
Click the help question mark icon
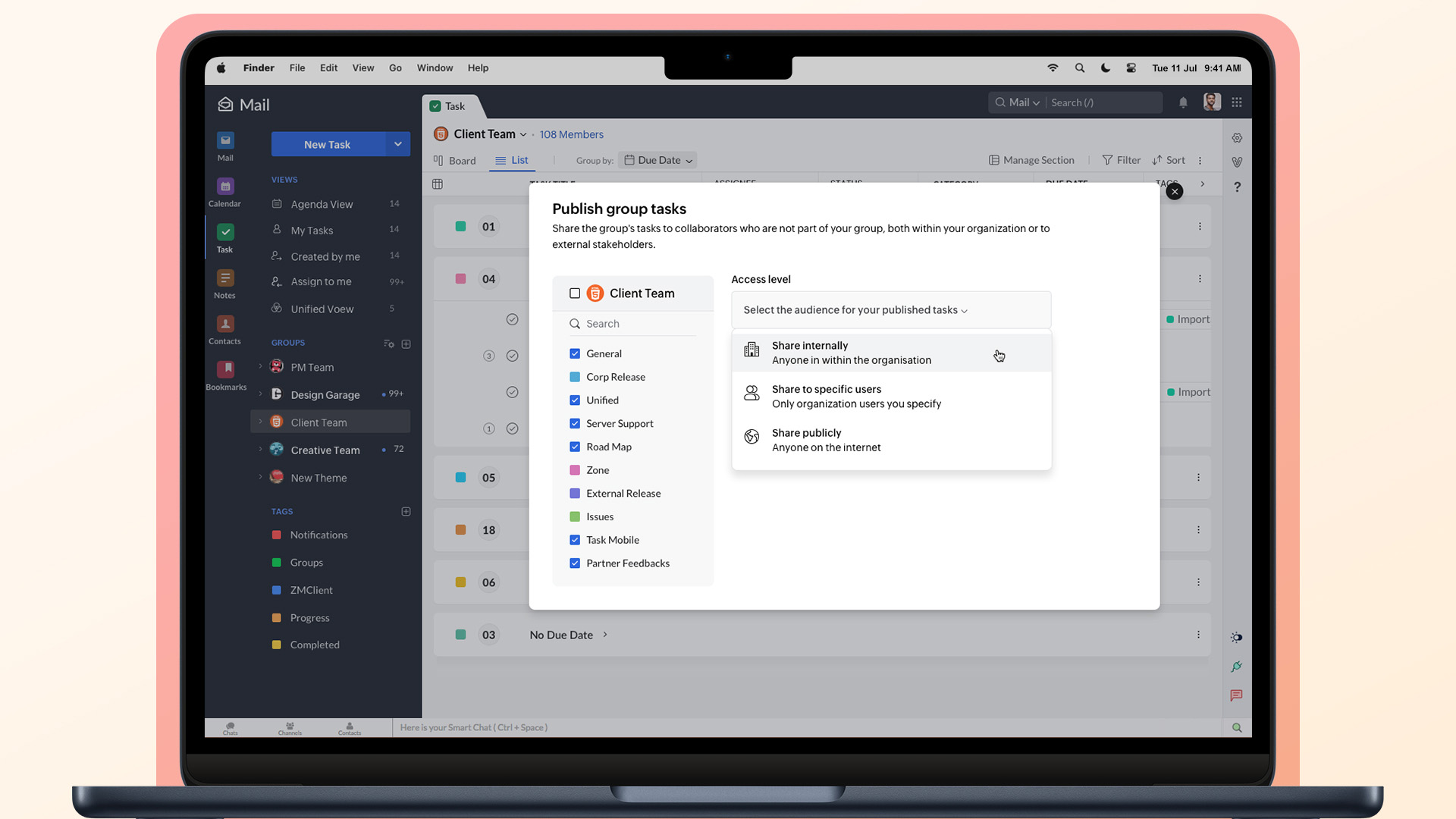(1237, 187)
